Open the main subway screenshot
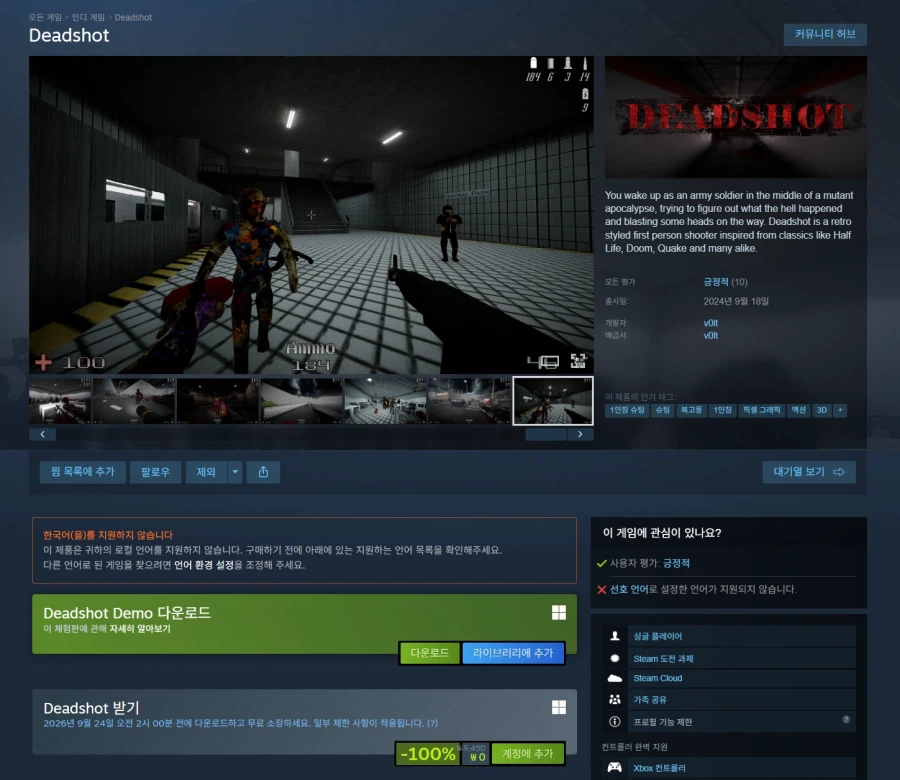Screen dimensions: 900x780 [311, 215]
